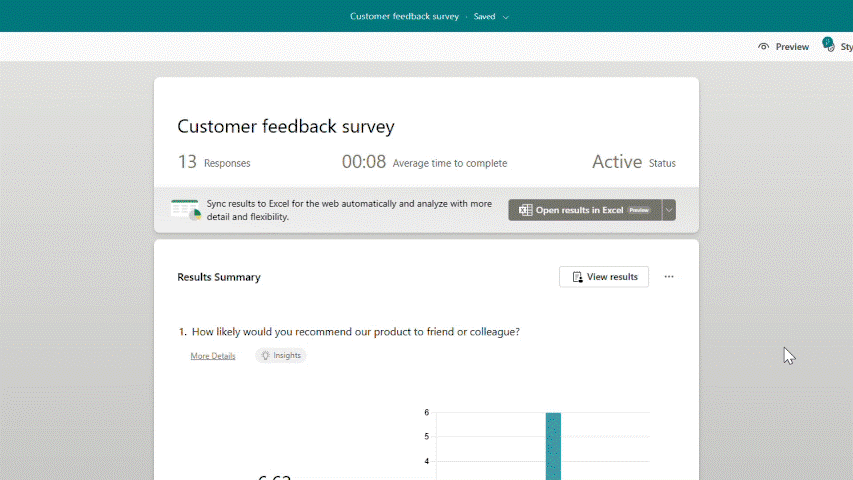Show Insights with the lightbulb button
Image resolution: width=853 pixels, height=480 pixels.
point(280,355)
